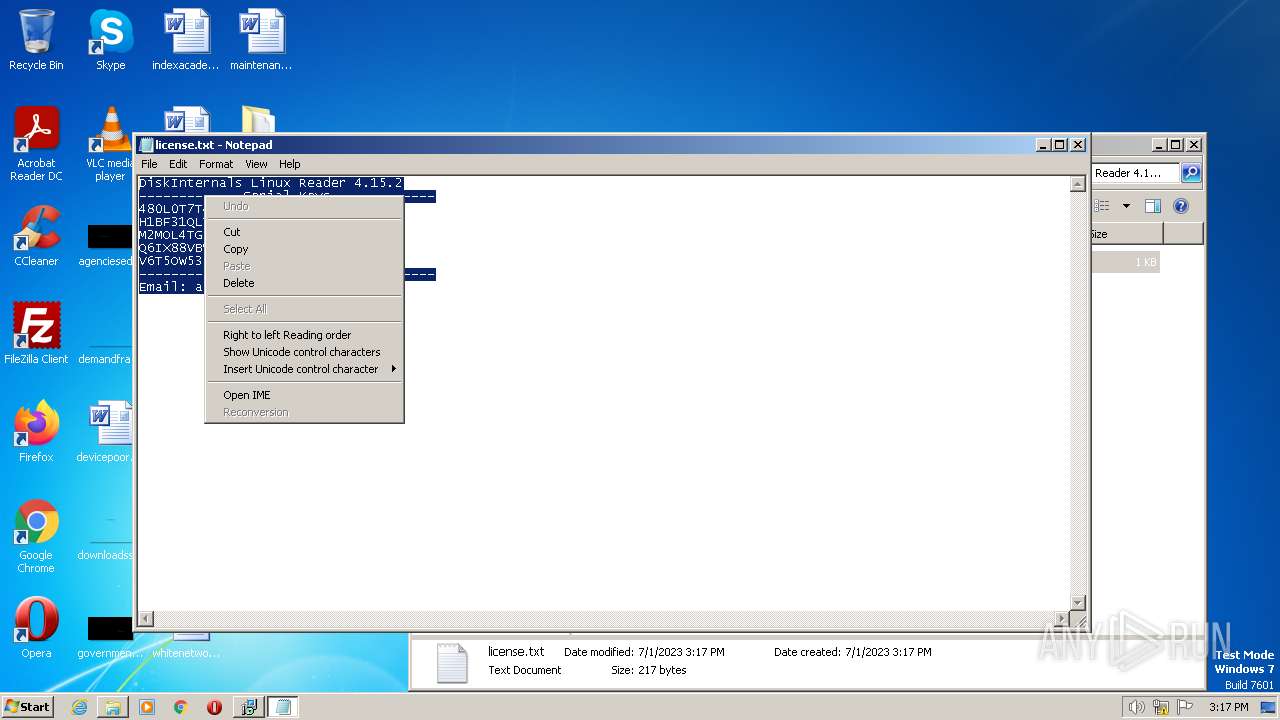The height and width of the screenshot is (720, 1280).
Task: Open the Edit menu in Notepad
Action: [x=178, y=164]
